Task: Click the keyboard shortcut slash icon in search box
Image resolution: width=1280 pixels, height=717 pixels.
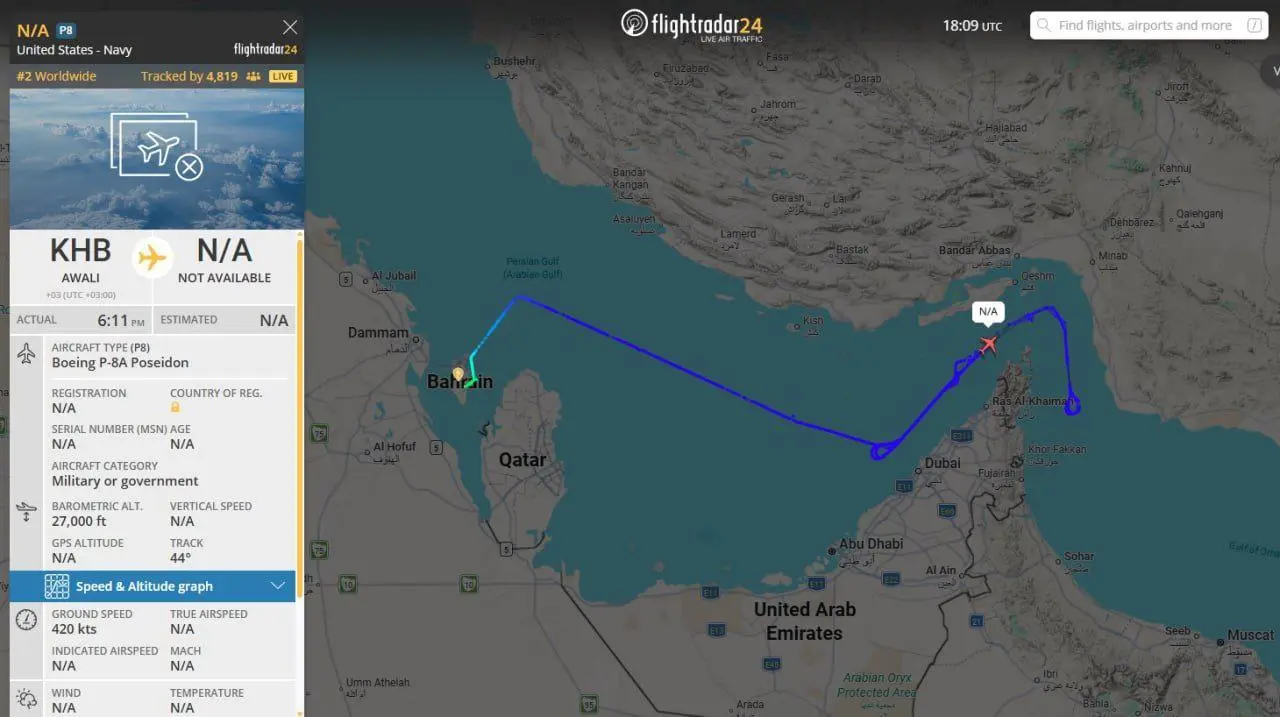Action: coord(1254,25)
